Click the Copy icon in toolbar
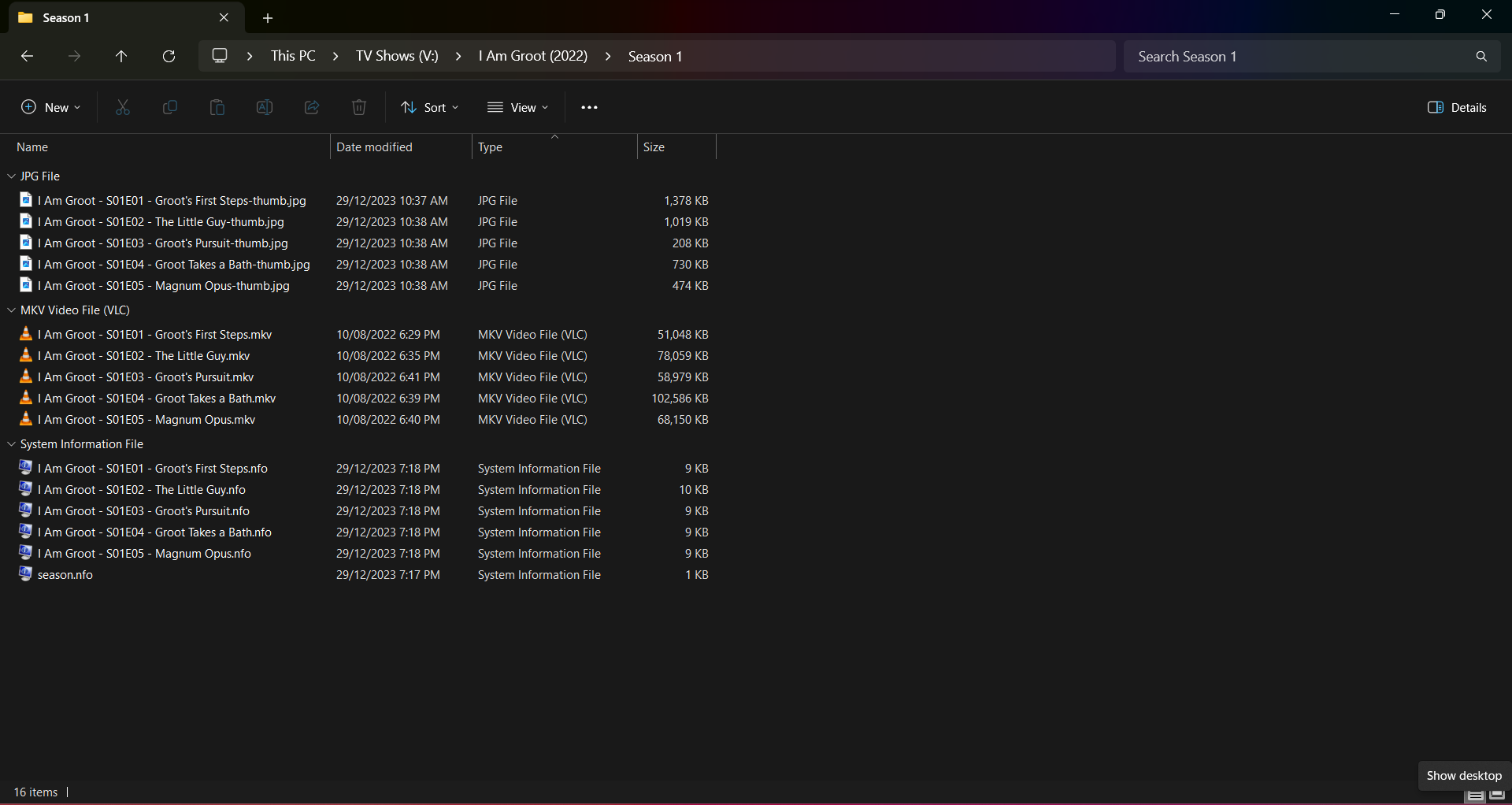Screen dimensions: 1512x805 [x=170, y=108]
